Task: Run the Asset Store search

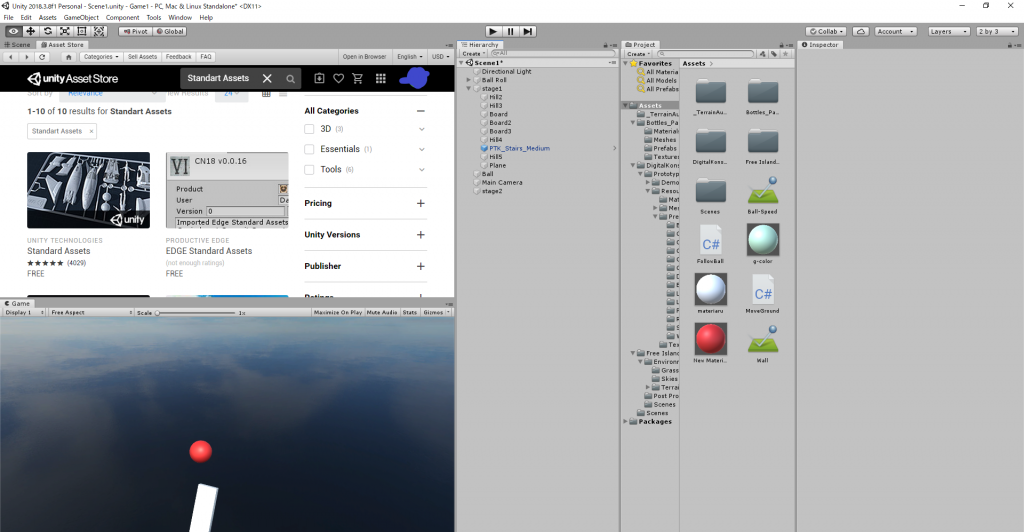Action: pyautogui.click(x=290, y=78)
